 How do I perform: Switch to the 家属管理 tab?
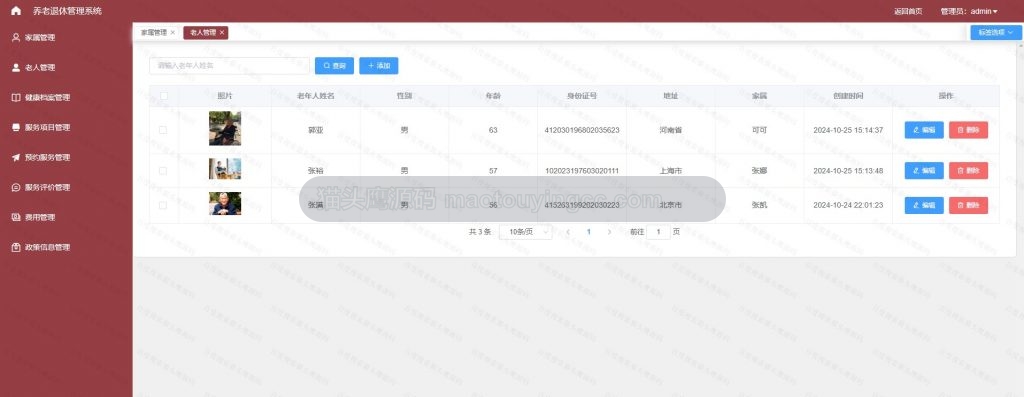pos(155,32)
